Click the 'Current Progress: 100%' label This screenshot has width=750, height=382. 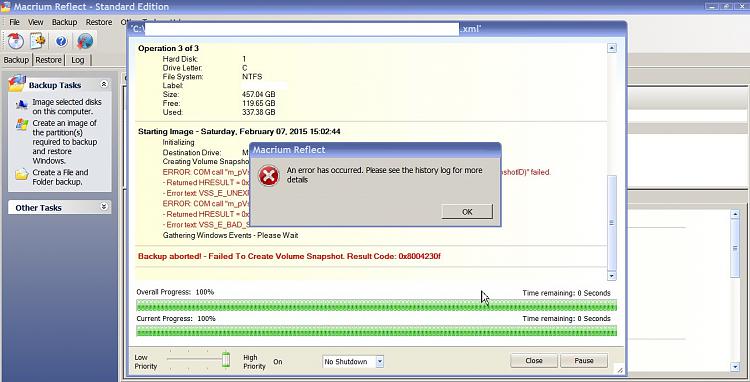(176, 318)
